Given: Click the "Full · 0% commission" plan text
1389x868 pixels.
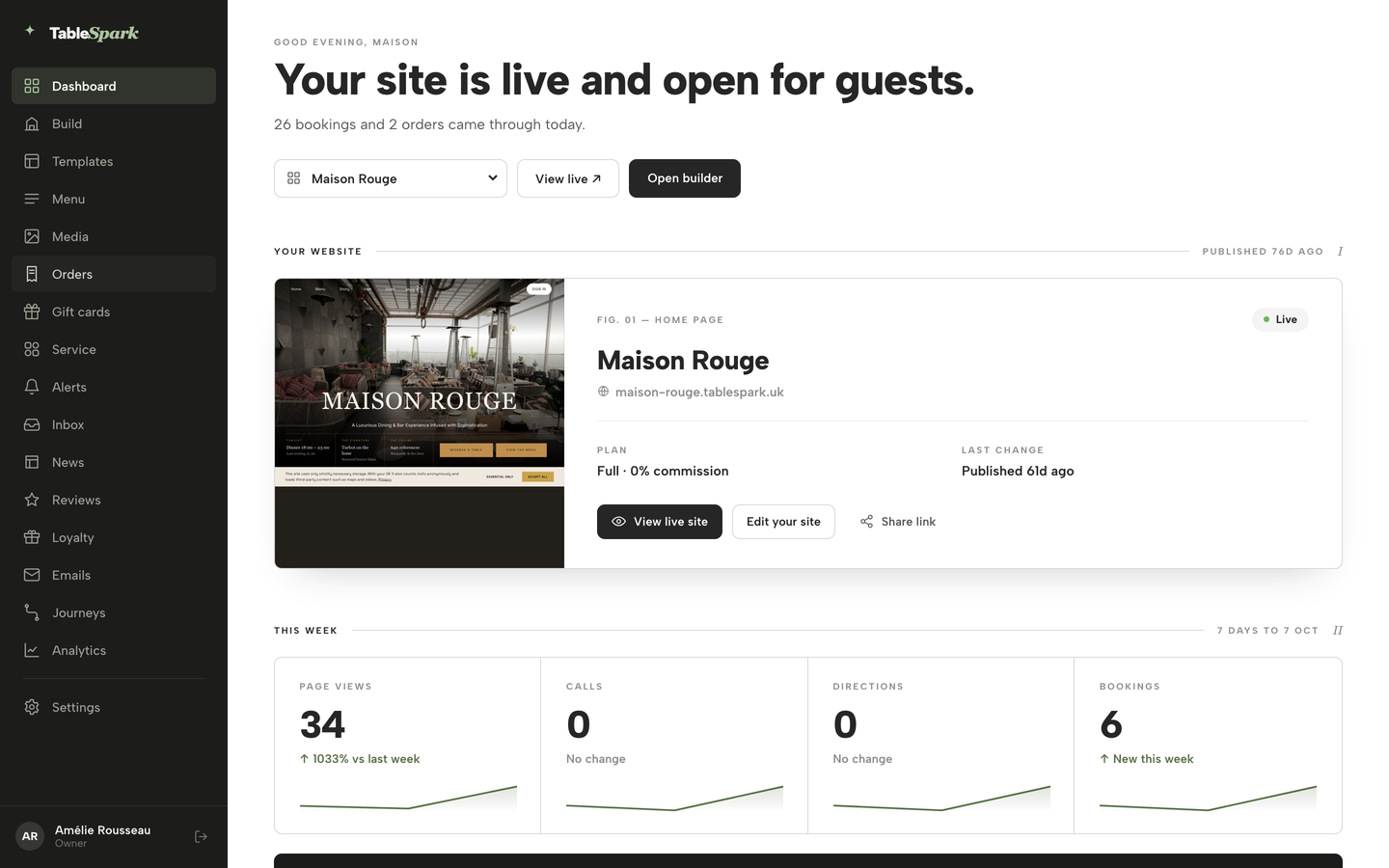Looking at the screenshot, I should coord(663,471).
